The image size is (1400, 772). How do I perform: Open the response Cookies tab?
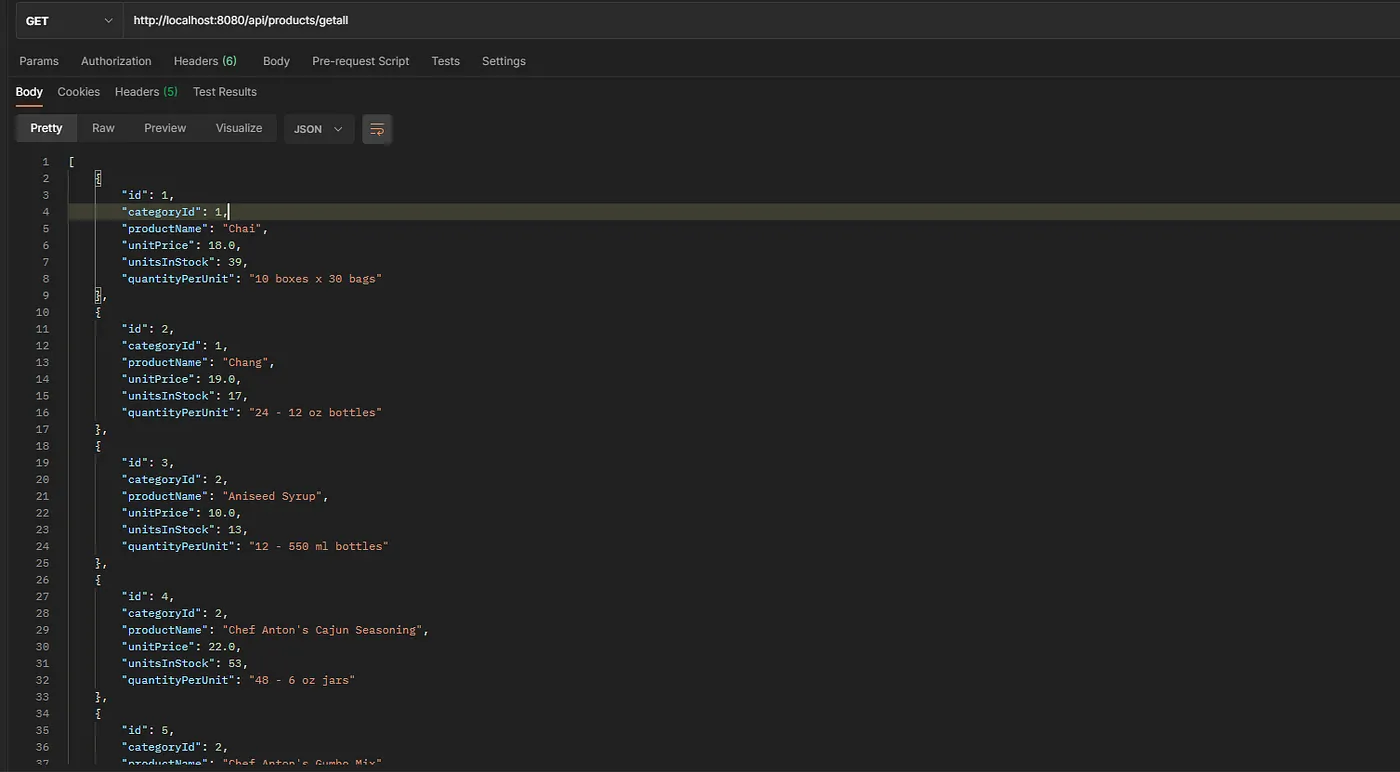pyautogui.click(x=78, y=92)
